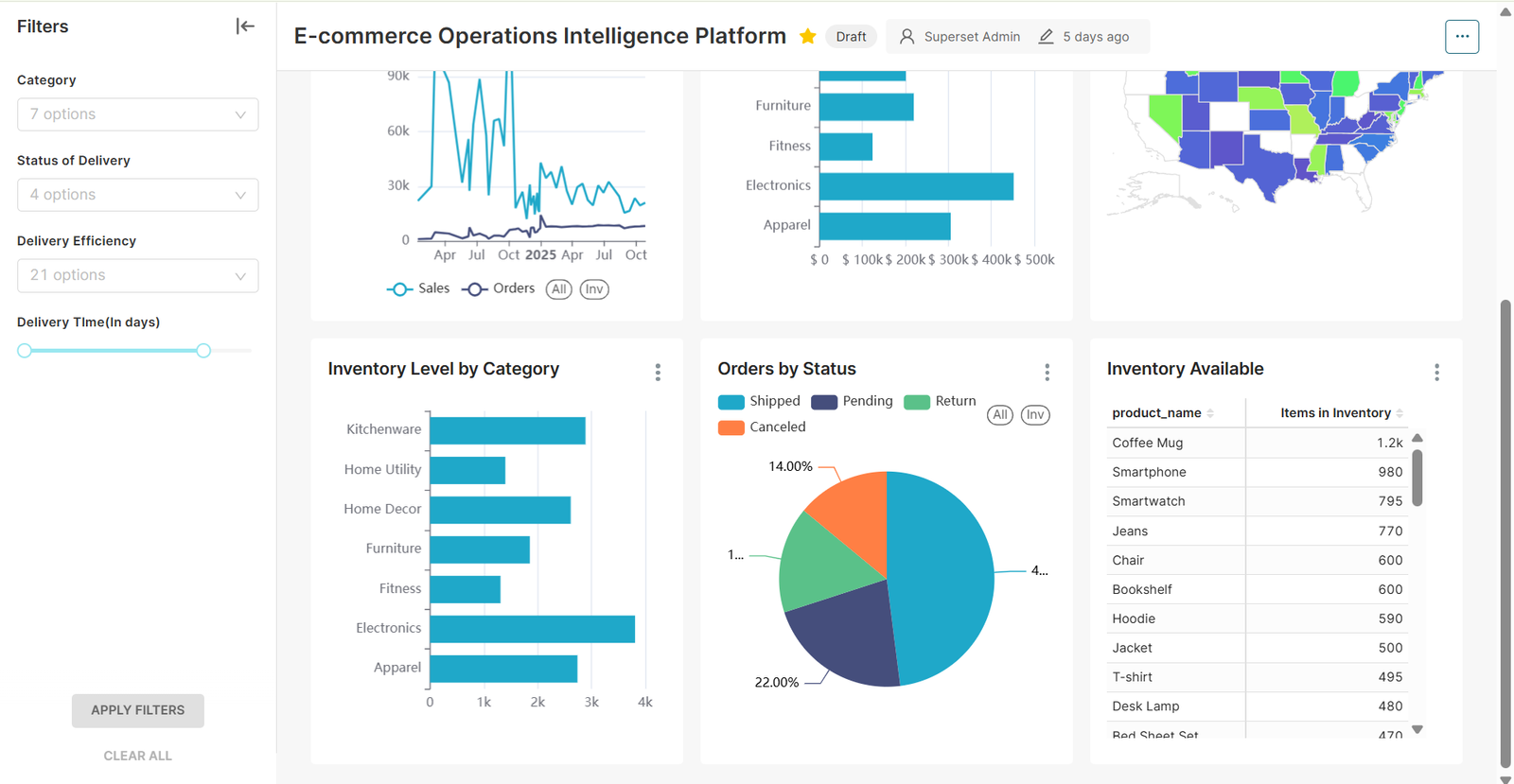Image resolution: width=1514 pixels, height=784 pixels.
Task: Click right handle of Delivery Time slider
Action: [203, 351]
